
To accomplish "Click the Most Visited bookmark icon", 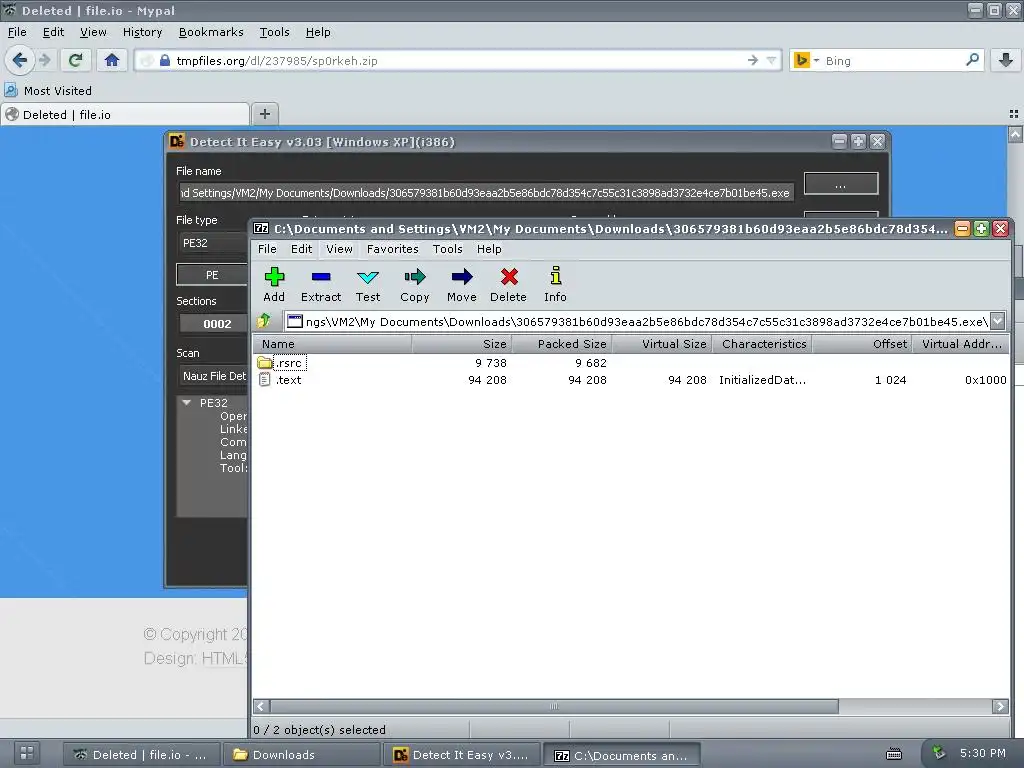I will tap(11, 90).
